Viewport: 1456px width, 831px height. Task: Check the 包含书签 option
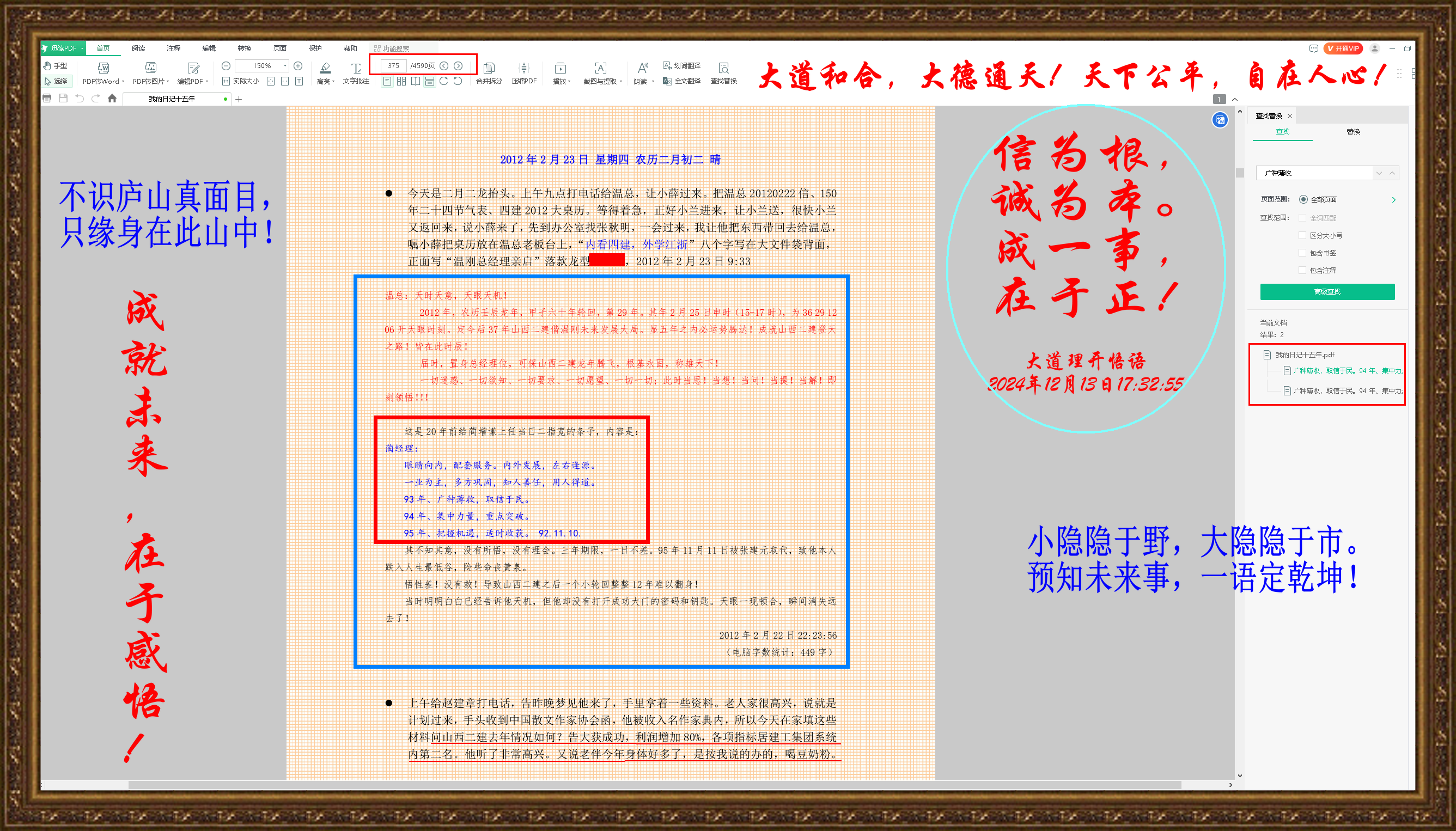(x=1302, y=253)
